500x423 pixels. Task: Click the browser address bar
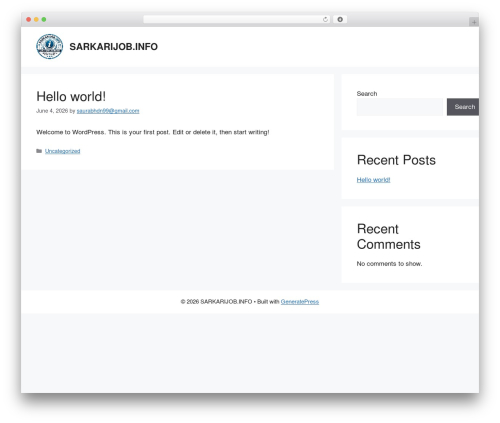coord(236,20)
